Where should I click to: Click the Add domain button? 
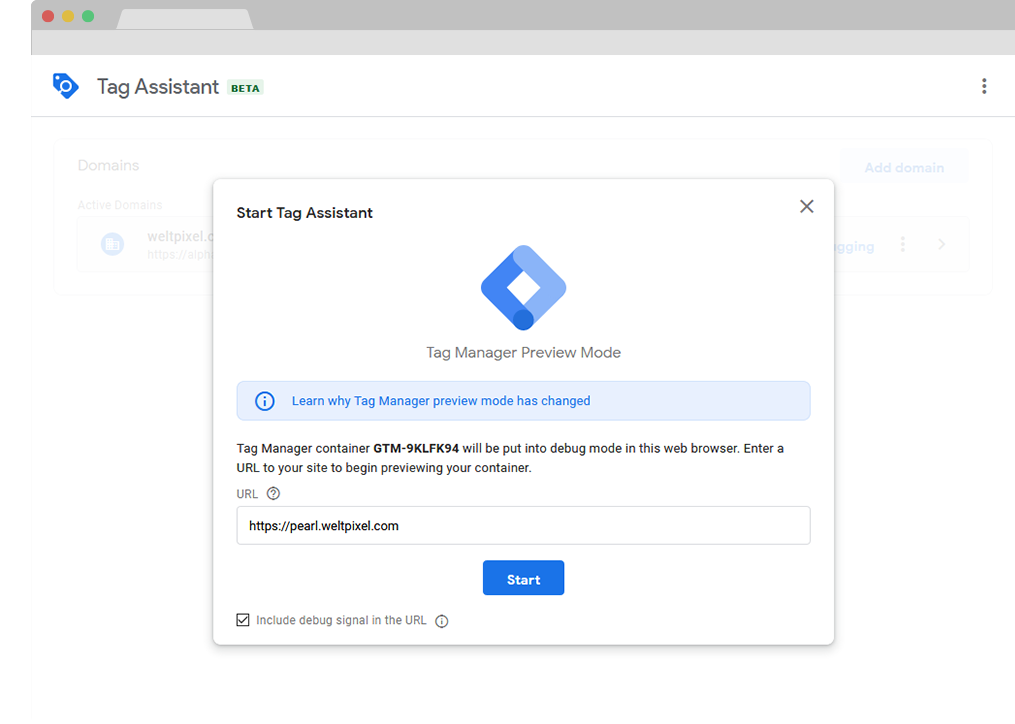pos(904,167)
